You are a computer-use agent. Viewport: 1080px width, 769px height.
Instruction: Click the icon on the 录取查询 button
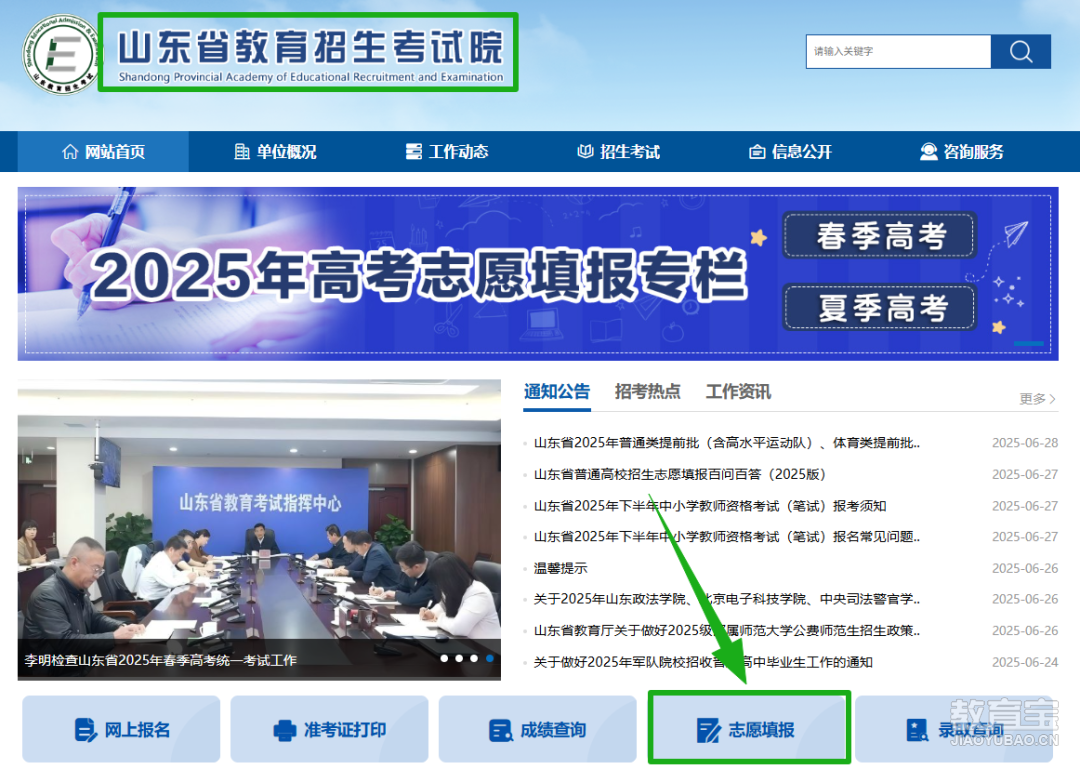click(x=917, y=730)
